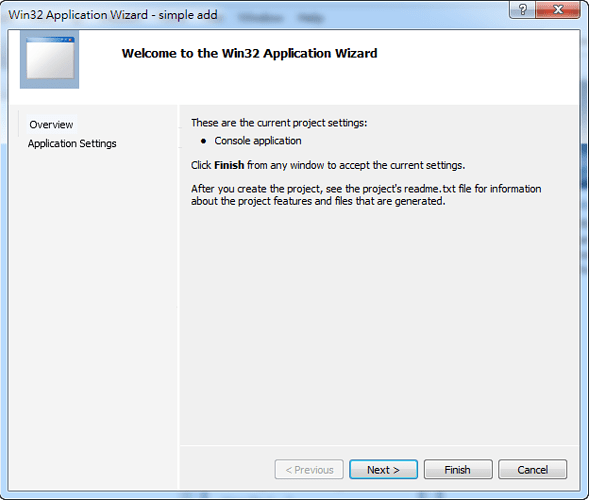589x500 pixels.
Task: Cancel the Win32 Application Wizard
Action: (x=532, y=469)
